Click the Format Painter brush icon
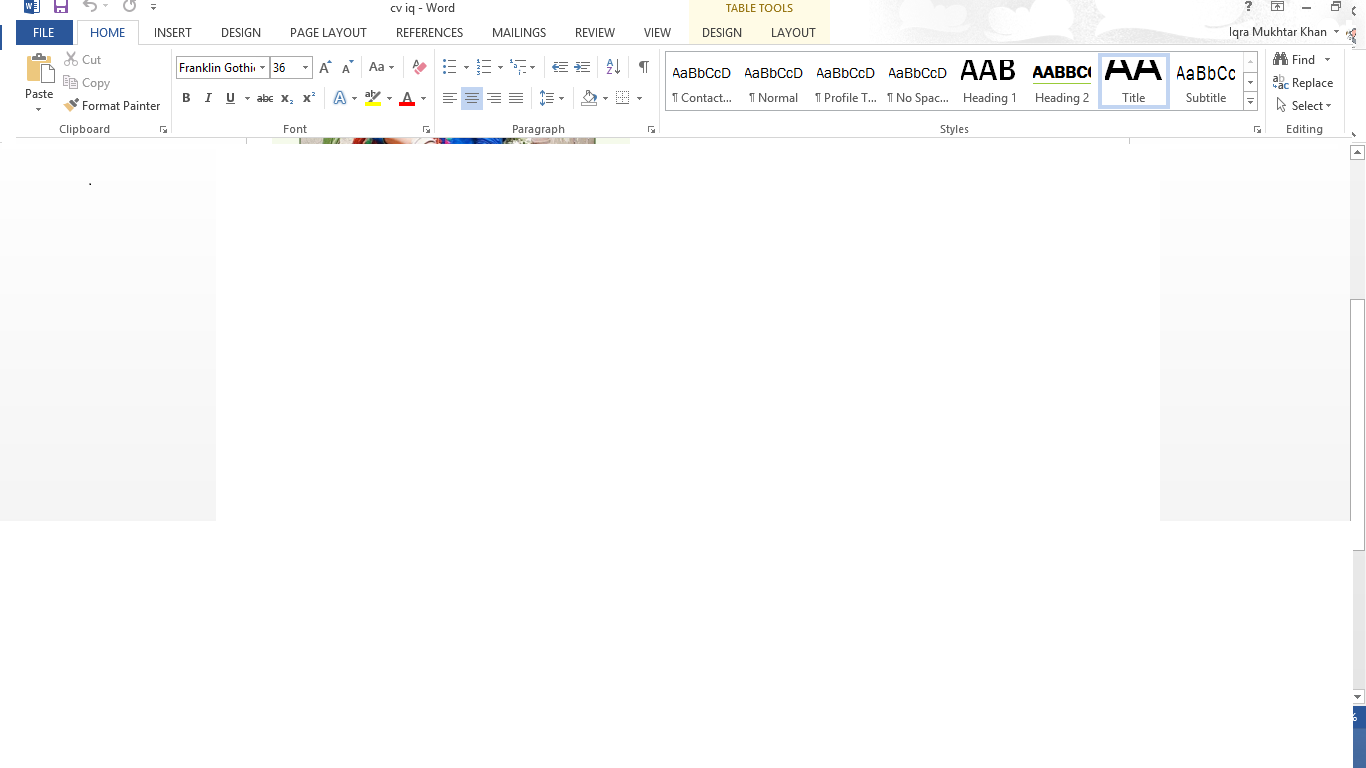Screen dimensions: 1366x768 pyautogui.click(x=71, y=105)
